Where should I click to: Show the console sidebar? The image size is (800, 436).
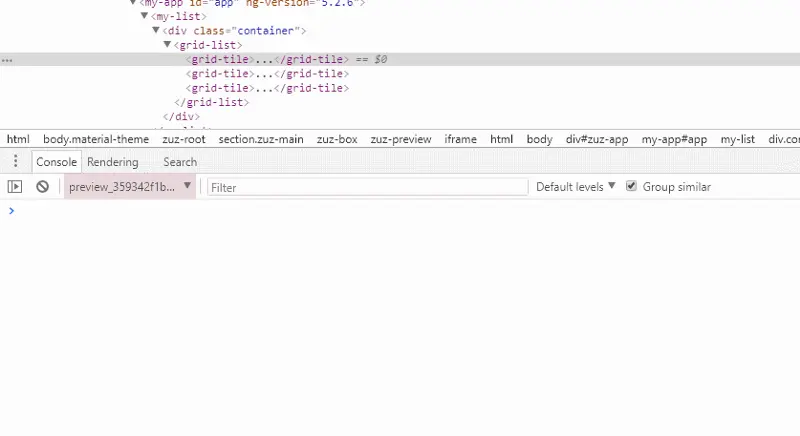point(15,187)
